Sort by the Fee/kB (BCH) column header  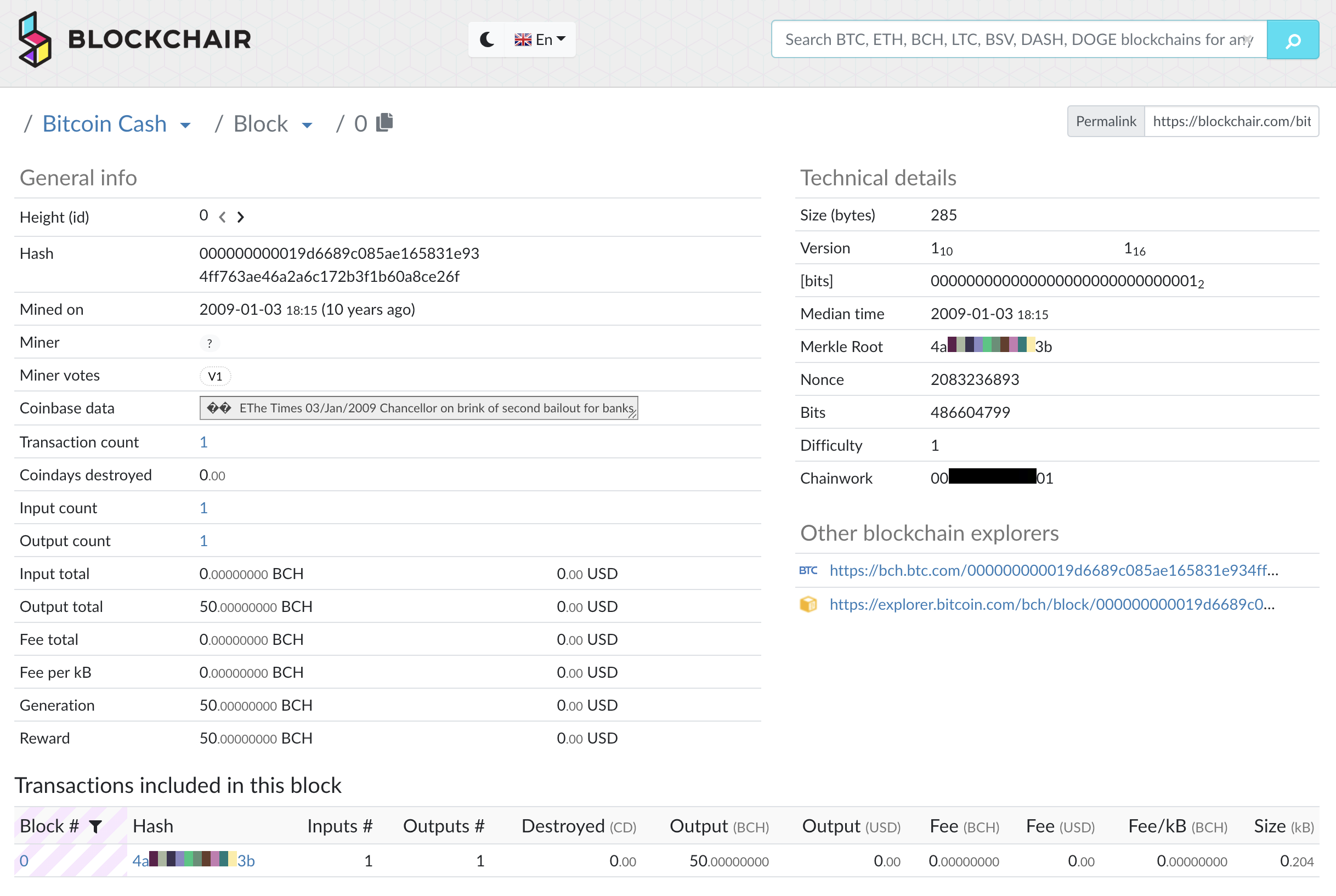(x=1177, y=826)
